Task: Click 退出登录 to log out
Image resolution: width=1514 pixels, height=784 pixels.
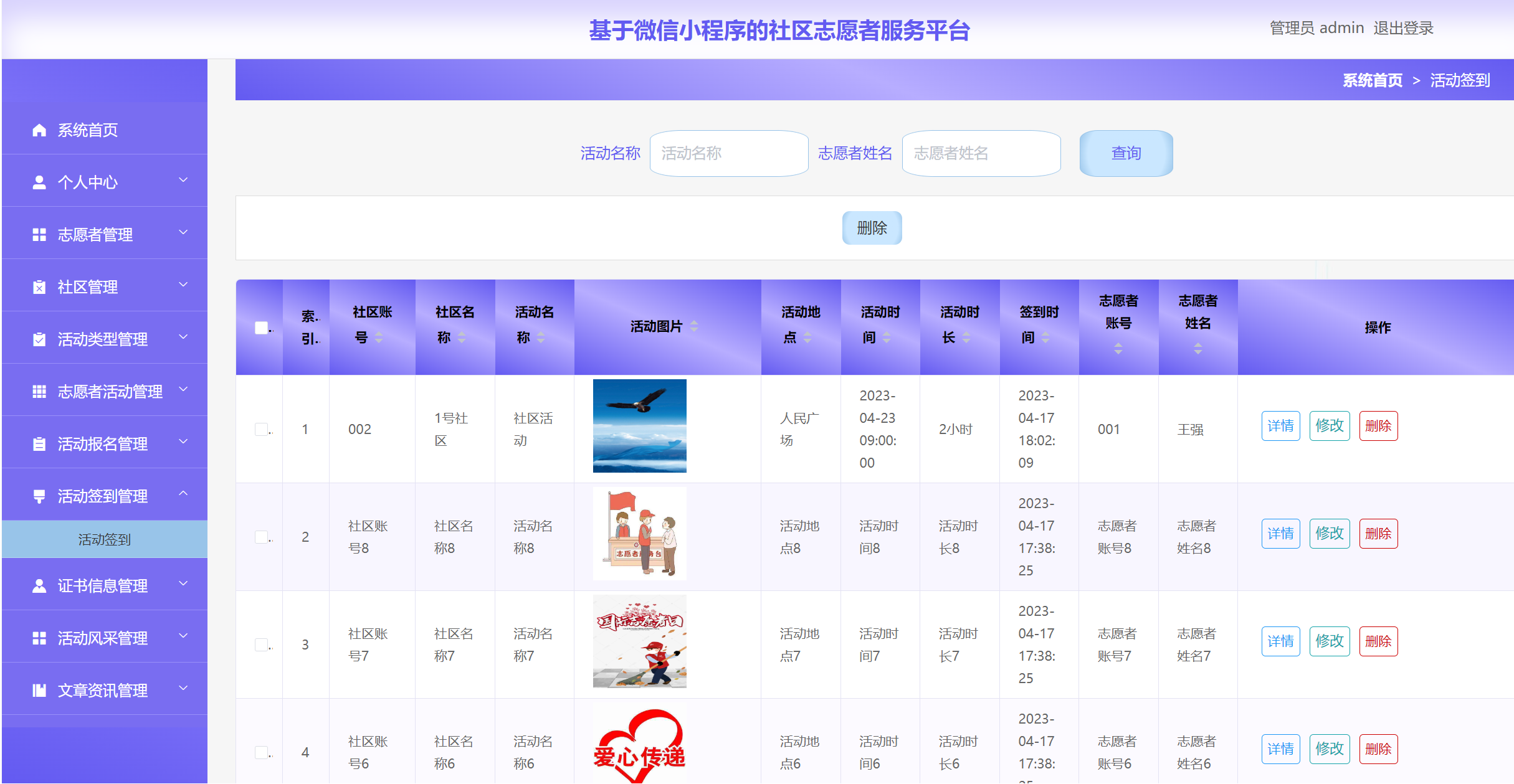Action: pyautogui.click(x=1402, y=27)
